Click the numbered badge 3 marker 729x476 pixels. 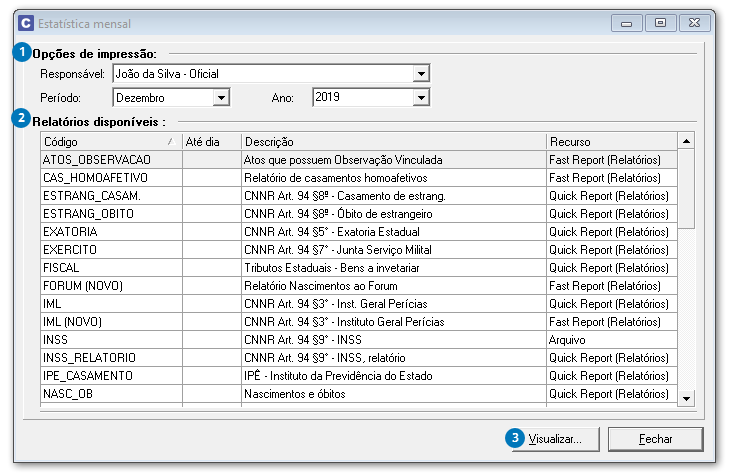514,438
